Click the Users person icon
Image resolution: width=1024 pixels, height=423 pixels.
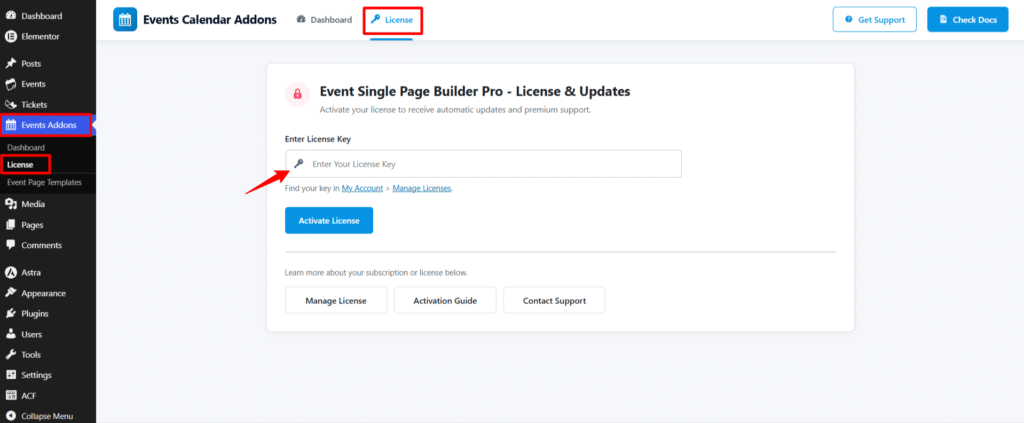pyautogui.click(x=10, y=334)
